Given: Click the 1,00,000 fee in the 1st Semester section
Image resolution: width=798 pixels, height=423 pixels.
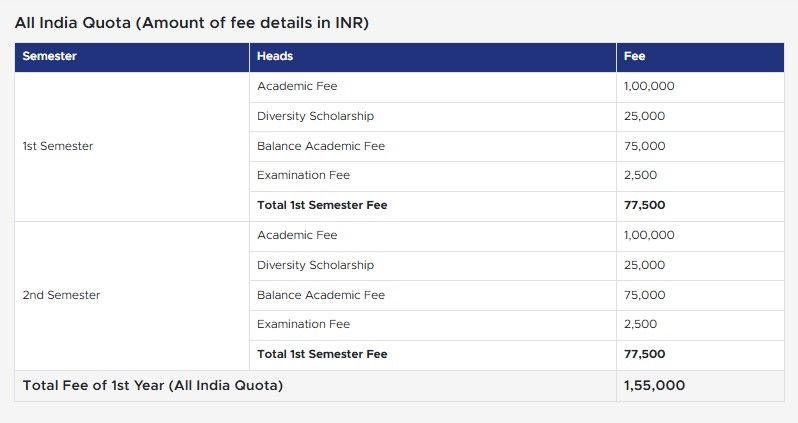Looking at the screenshot, I should coord(649,86).
